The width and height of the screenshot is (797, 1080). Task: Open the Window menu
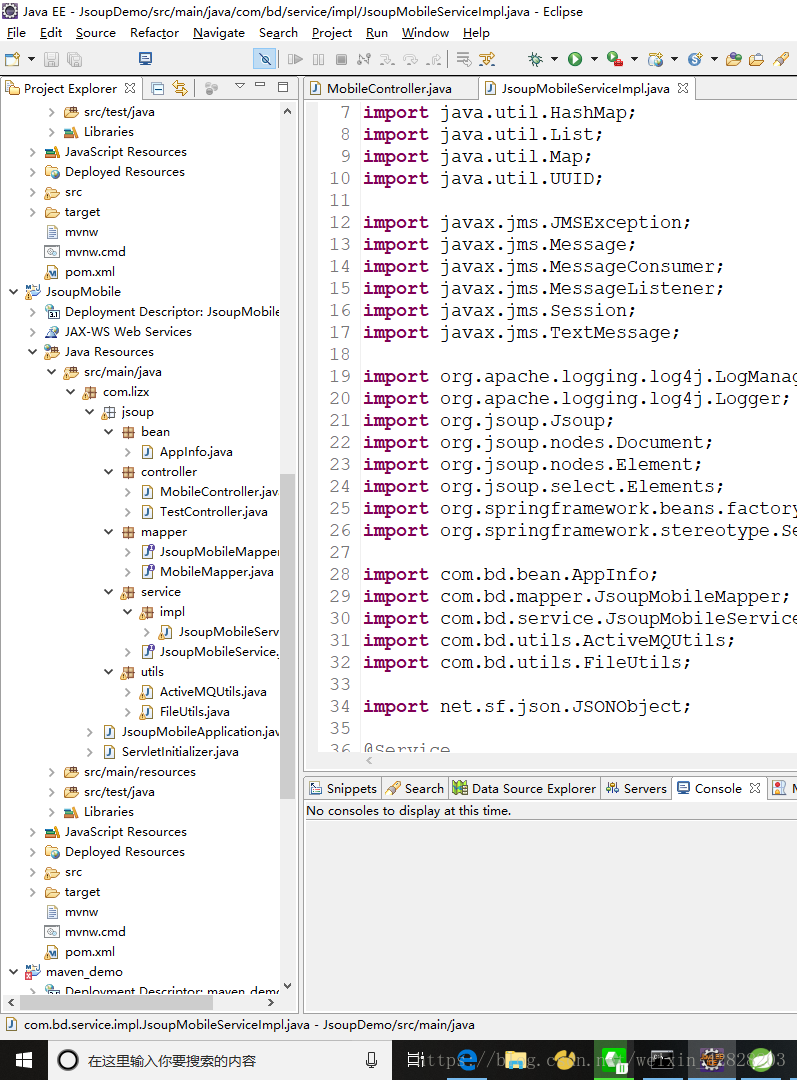pyautogui.click(x=425, y=32)
